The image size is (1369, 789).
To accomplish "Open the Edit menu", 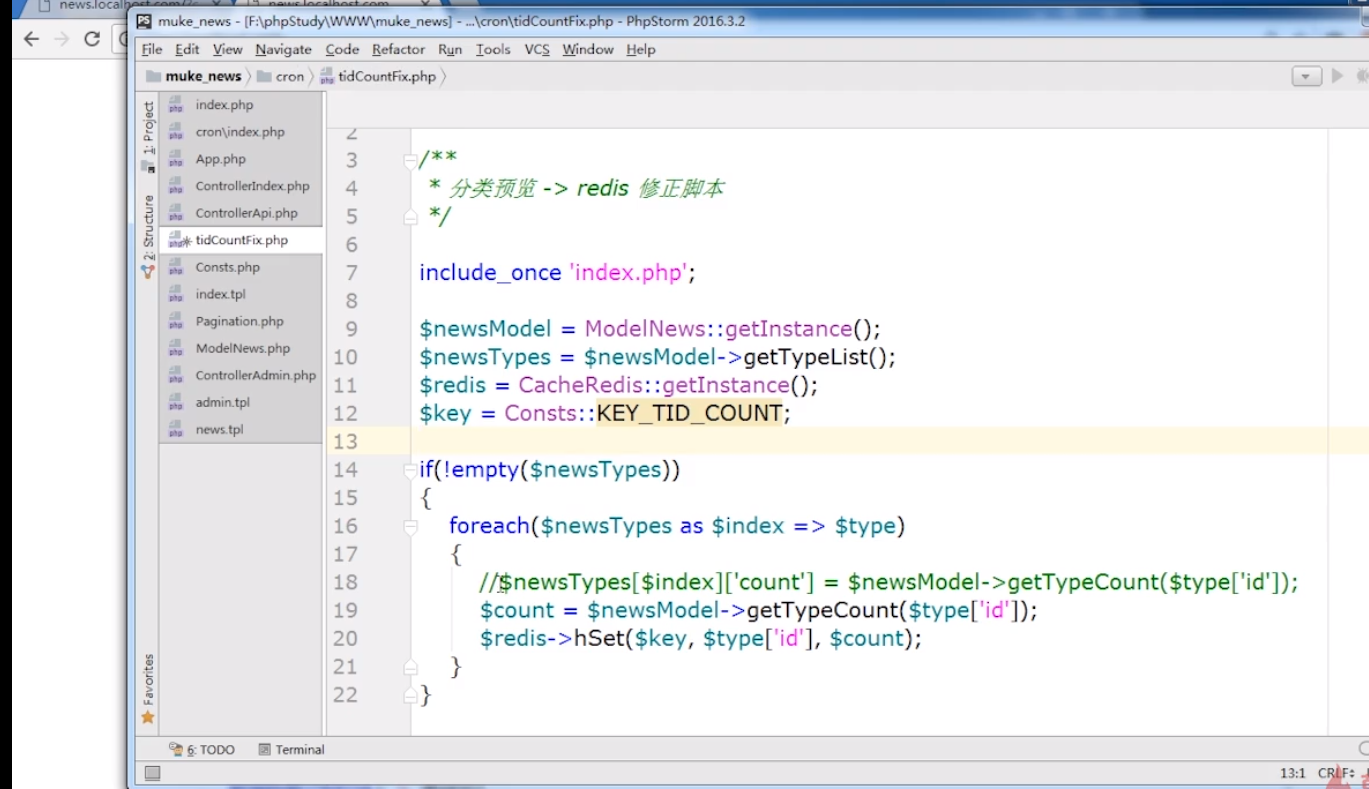I will point(187,49).
